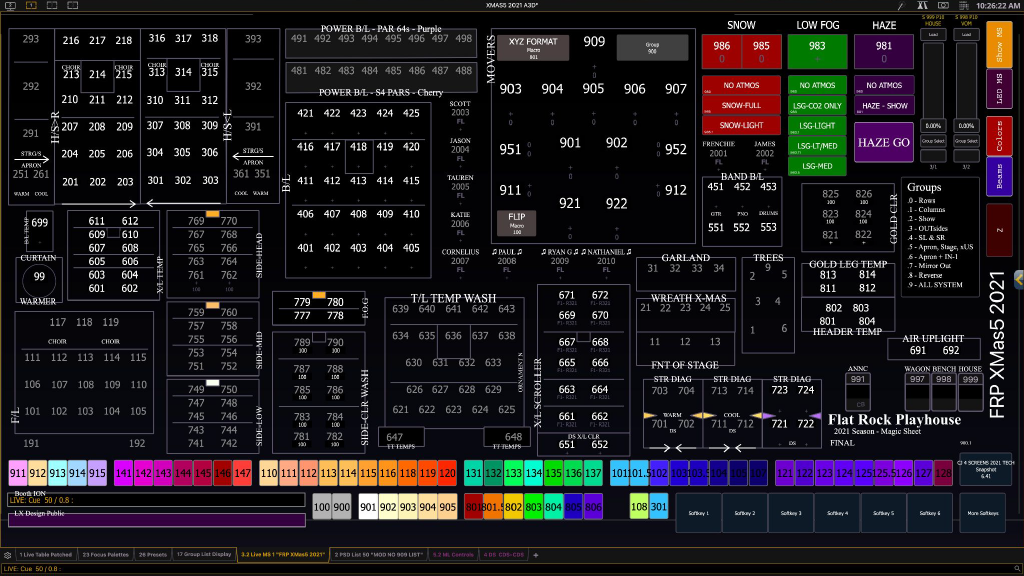Click red NO ATMOS under SNOW
The height and width of the screenshot is (576, 1024).
[x=741, y=85]
